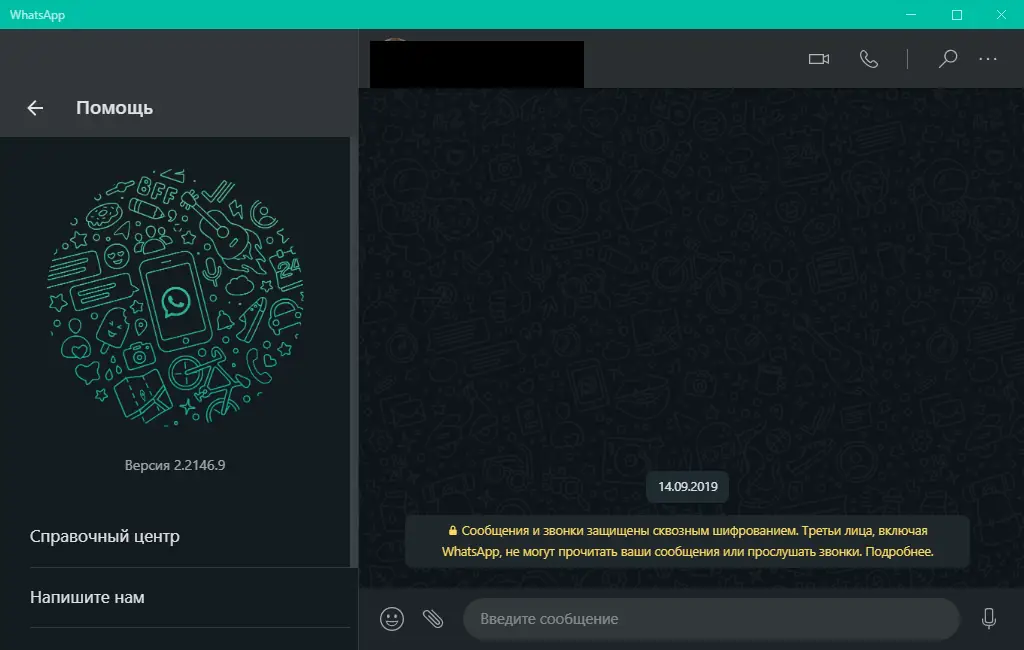Click the WhatsApp title bar label
This screenshot has width=1024, height=650.
38,15
